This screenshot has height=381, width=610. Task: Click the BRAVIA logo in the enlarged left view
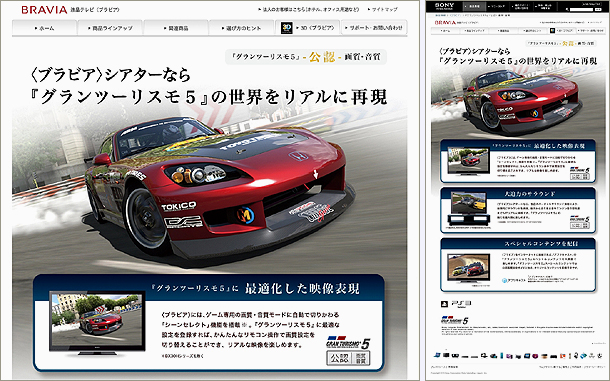tap(44, 10)
